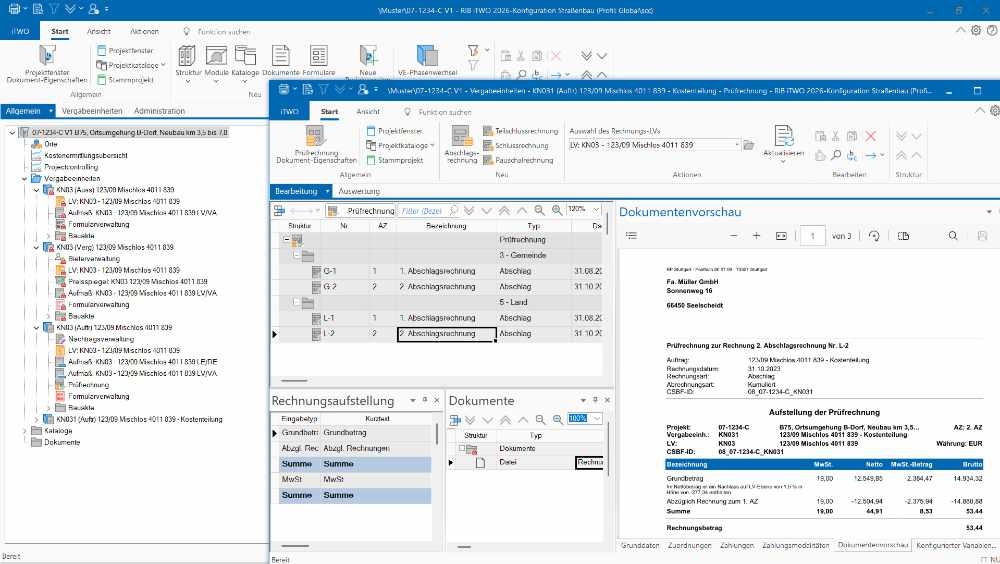Open Projektkataloge dropdown in front ribbon

(x=400, y=145)
